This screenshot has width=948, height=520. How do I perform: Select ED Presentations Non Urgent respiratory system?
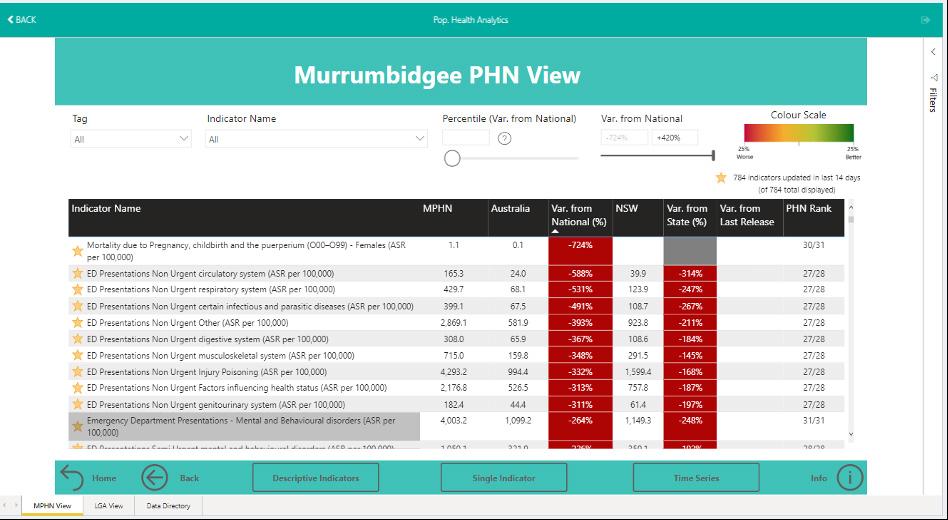pos(210,290)
